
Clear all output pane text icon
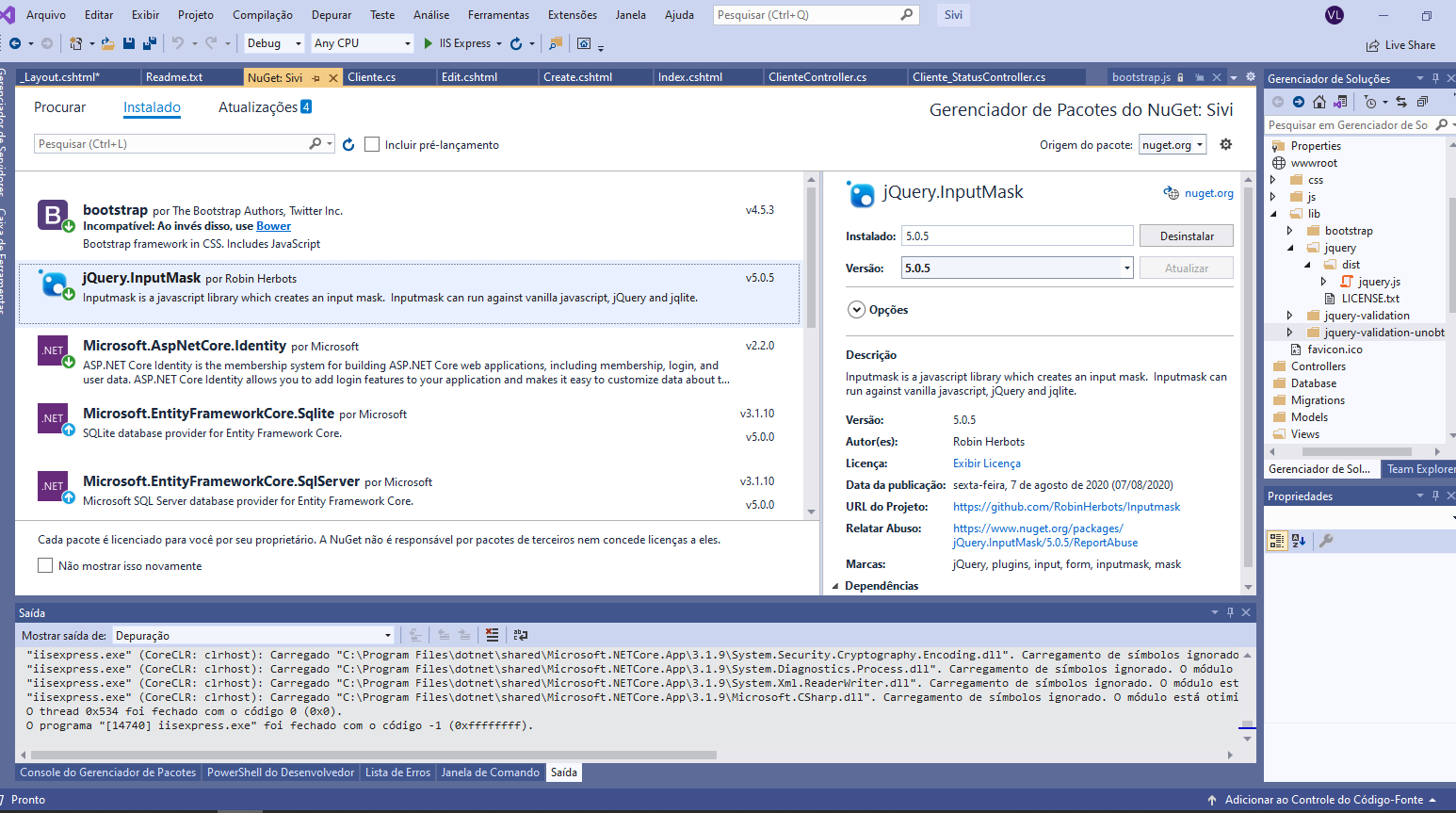point(492,635)
